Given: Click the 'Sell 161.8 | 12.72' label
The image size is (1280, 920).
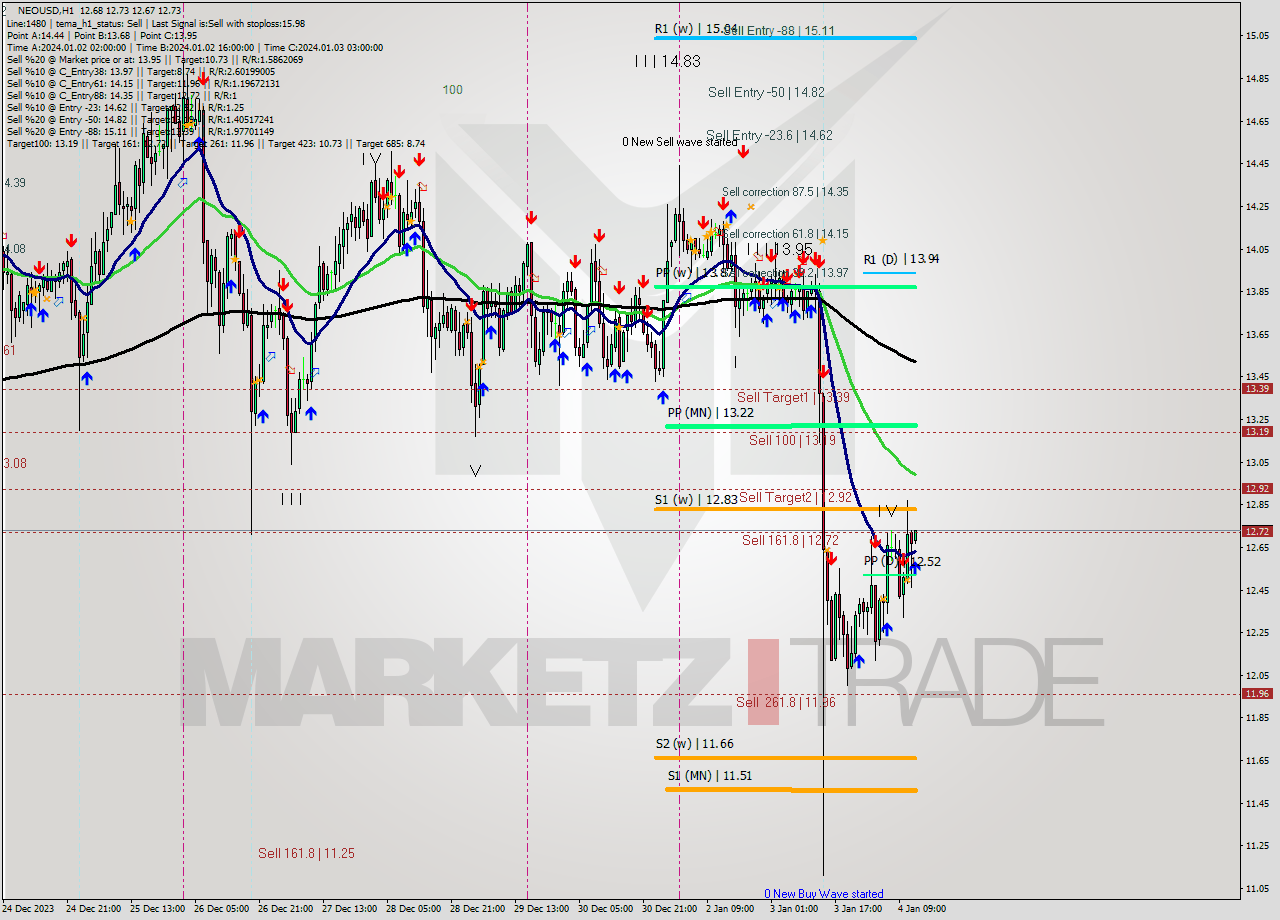Looking at the screenshot, I should tap(791, 540).
